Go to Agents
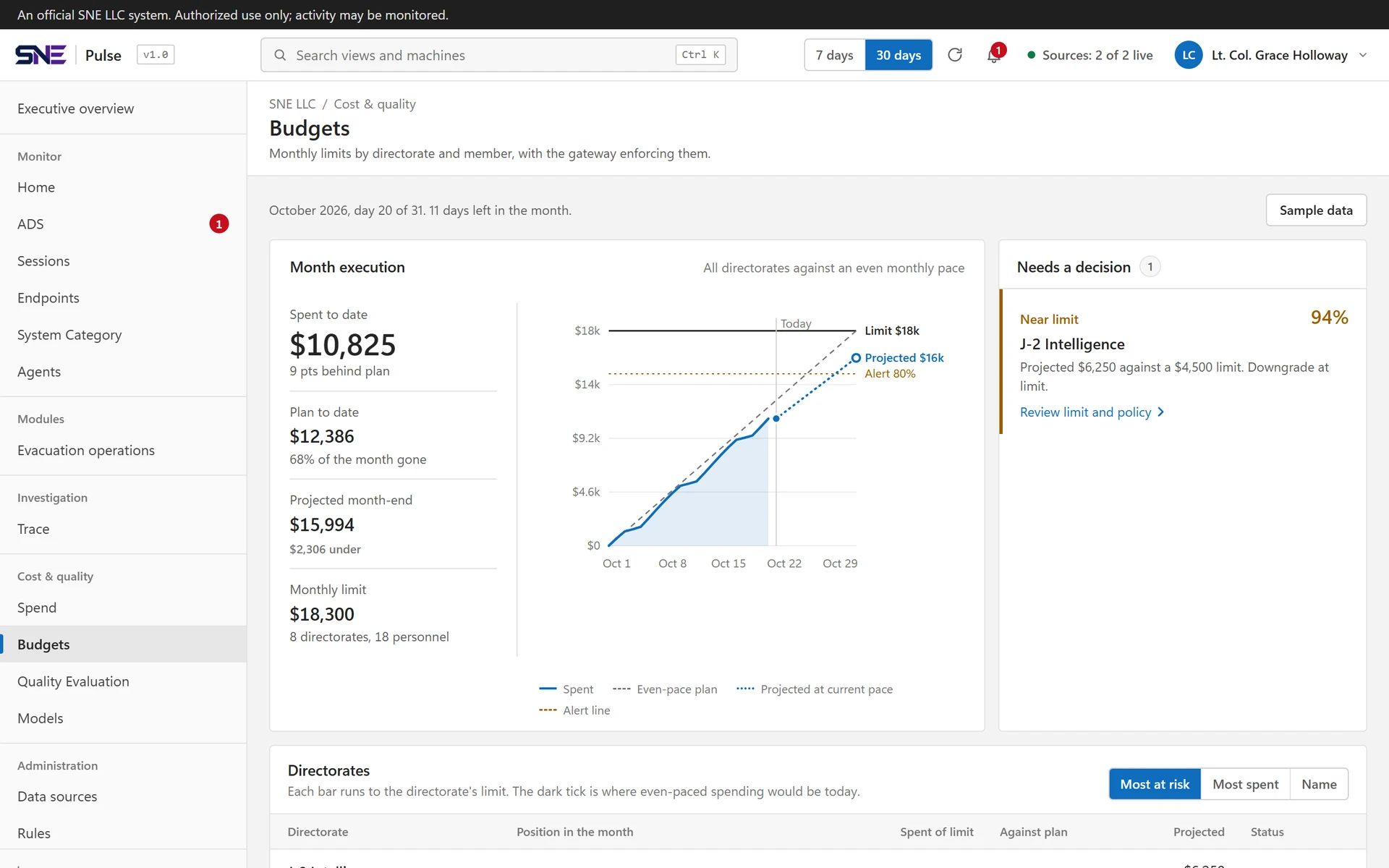1389x868 pixels. 123,372
